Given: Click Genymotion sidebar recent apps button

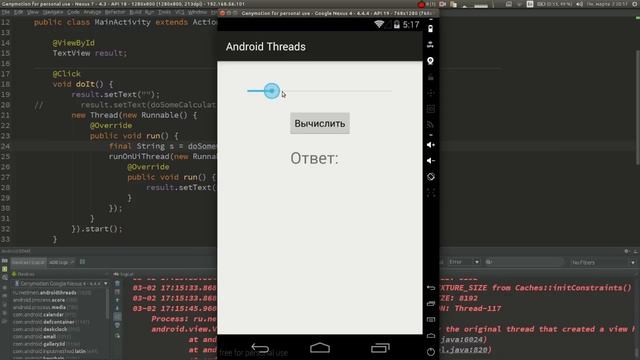Looking at the screenshot, I should pyautogui.click(x=431, y=304).
